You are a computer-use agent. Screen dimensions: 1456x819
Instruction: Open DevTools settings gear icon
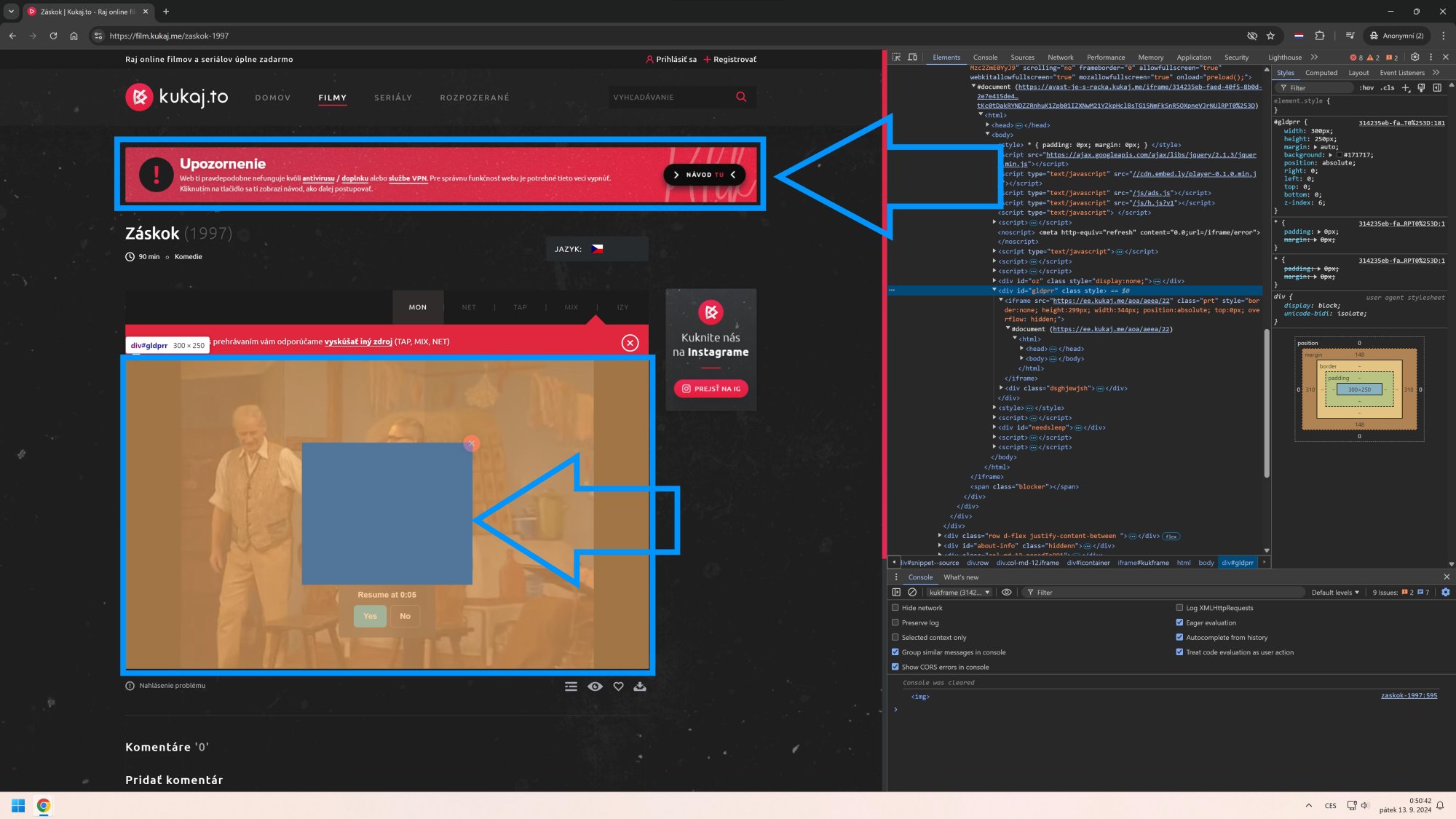pos(1415,57)
